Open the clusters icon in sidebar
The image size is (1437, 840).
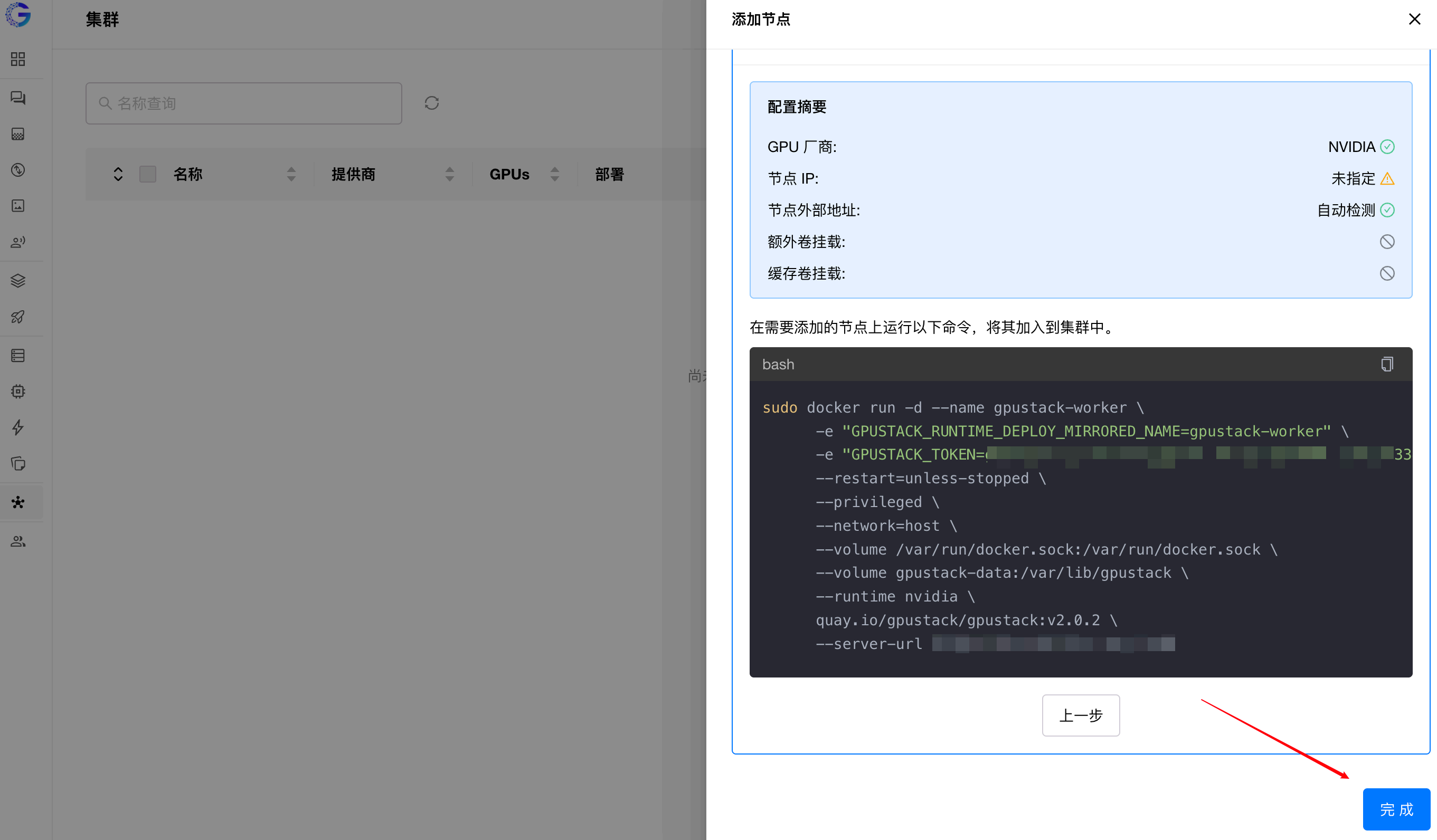tap(18, 502)
